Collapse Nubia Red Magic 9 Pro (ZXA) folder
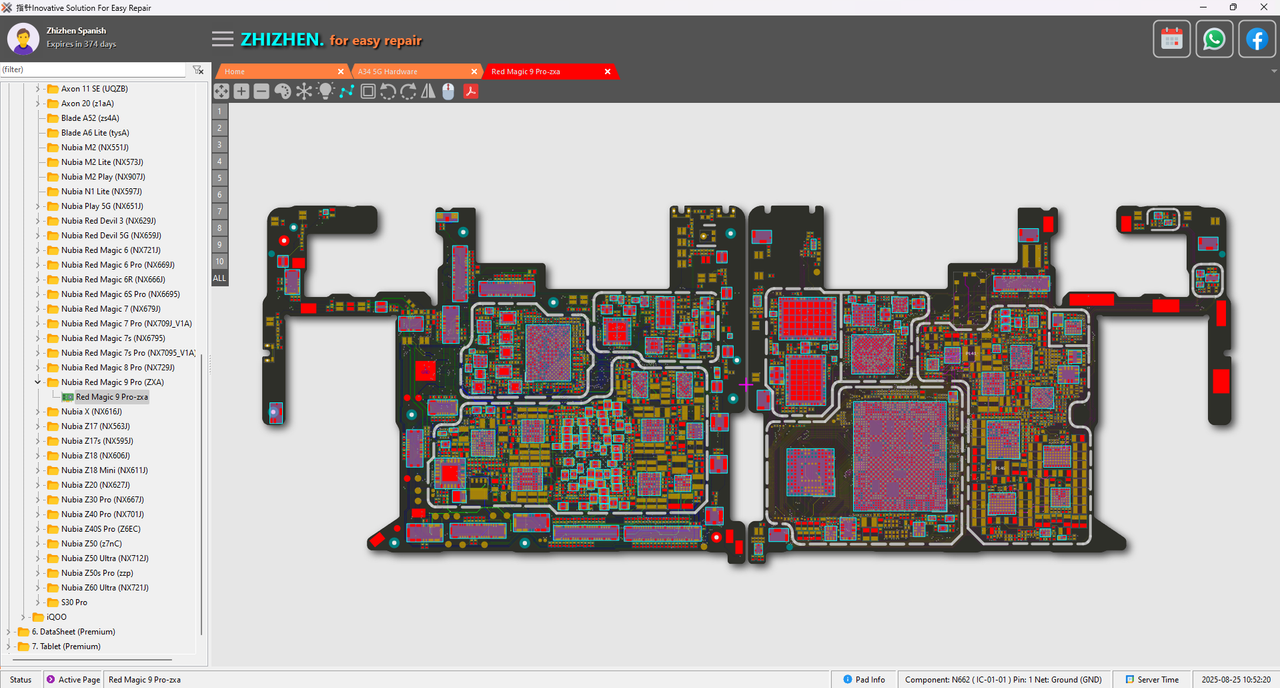 coord(39,382)
